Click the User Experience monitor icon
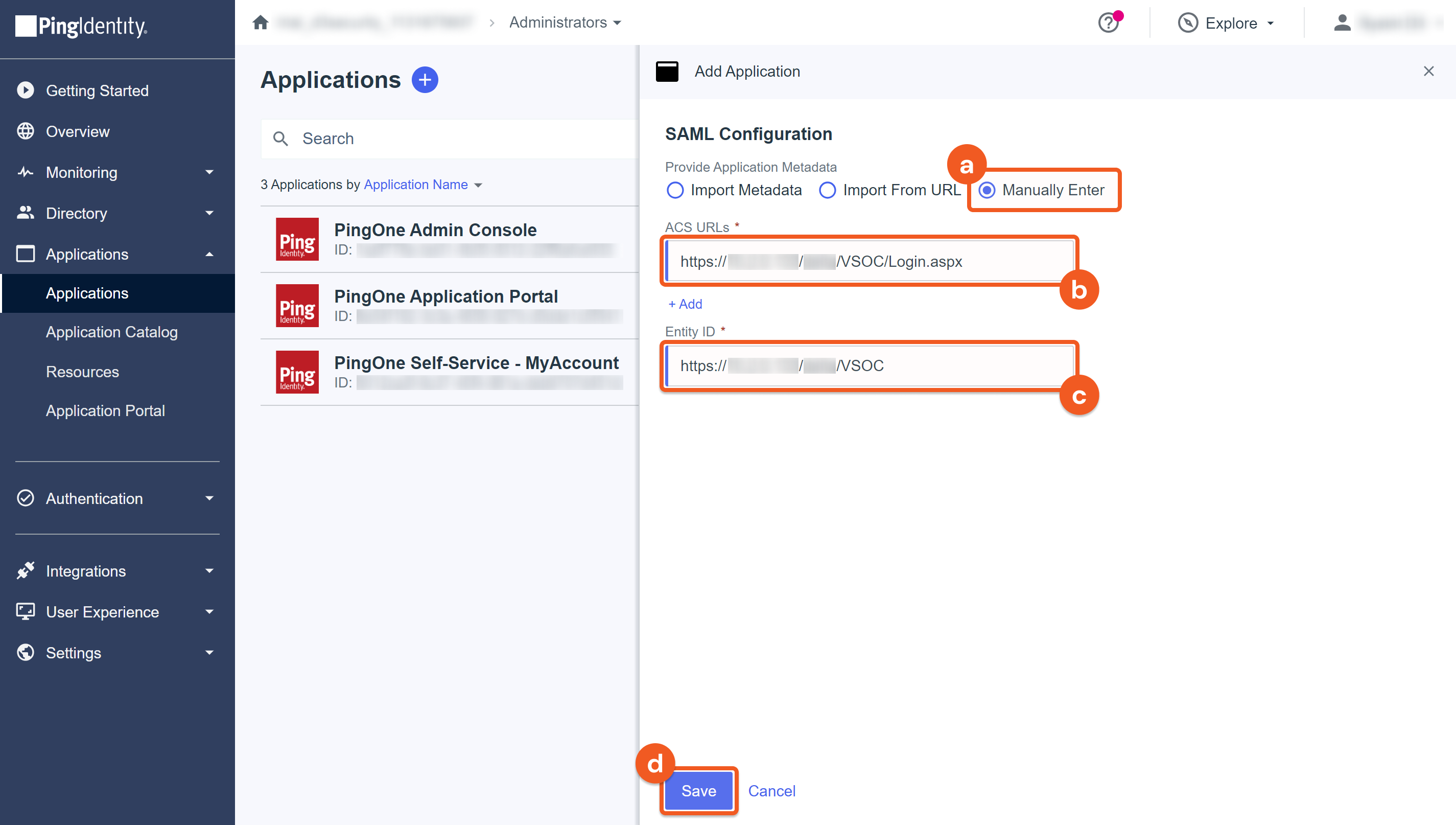 tap(26, 611)
